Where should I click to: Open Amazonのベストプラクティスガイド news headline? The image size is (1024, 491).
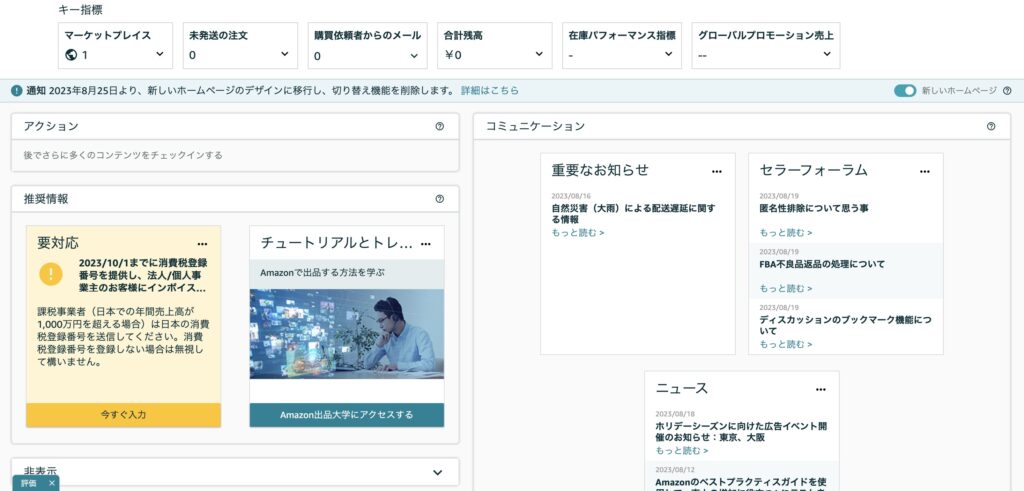741,484
